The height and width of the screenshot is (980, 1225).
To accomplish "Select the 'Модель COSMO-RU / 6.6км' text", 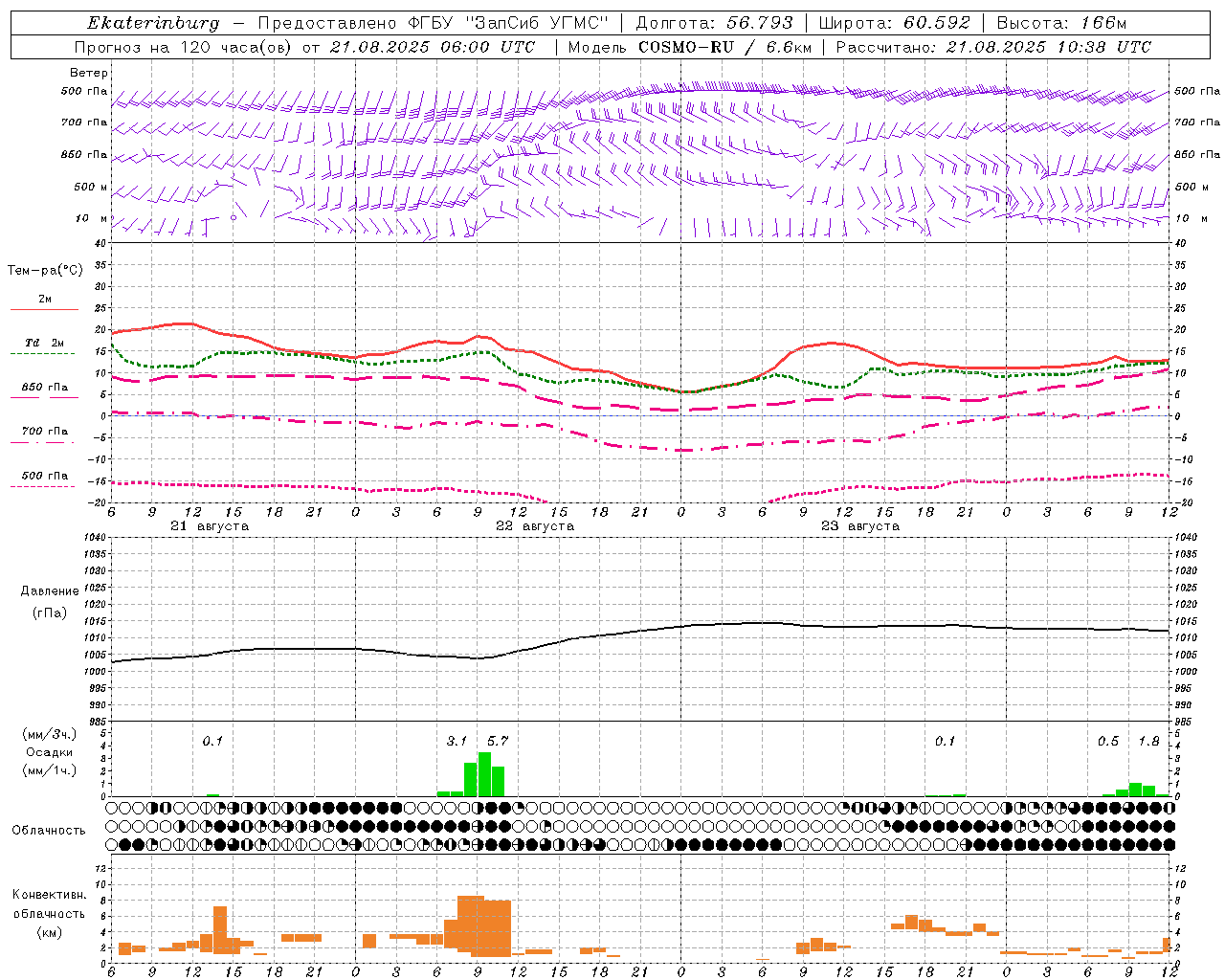I will point(690,47).
